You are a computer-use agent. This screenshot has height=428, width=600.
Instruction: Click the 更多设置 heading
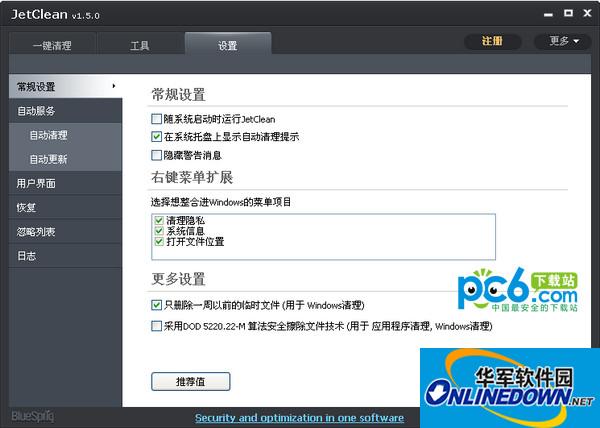tap(178, 279)
